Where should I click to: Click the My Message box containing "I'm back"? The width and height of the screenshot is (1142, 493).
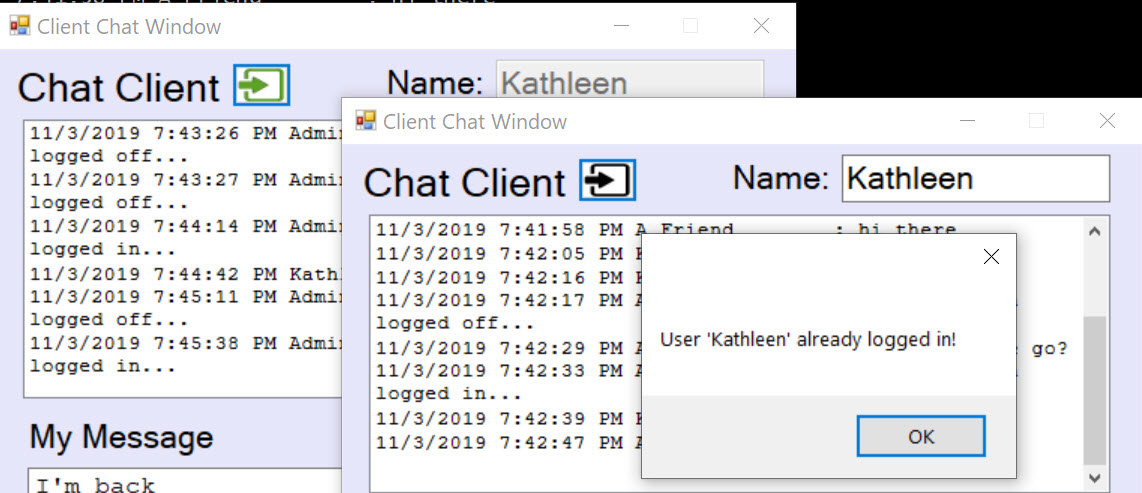(184, 481)
